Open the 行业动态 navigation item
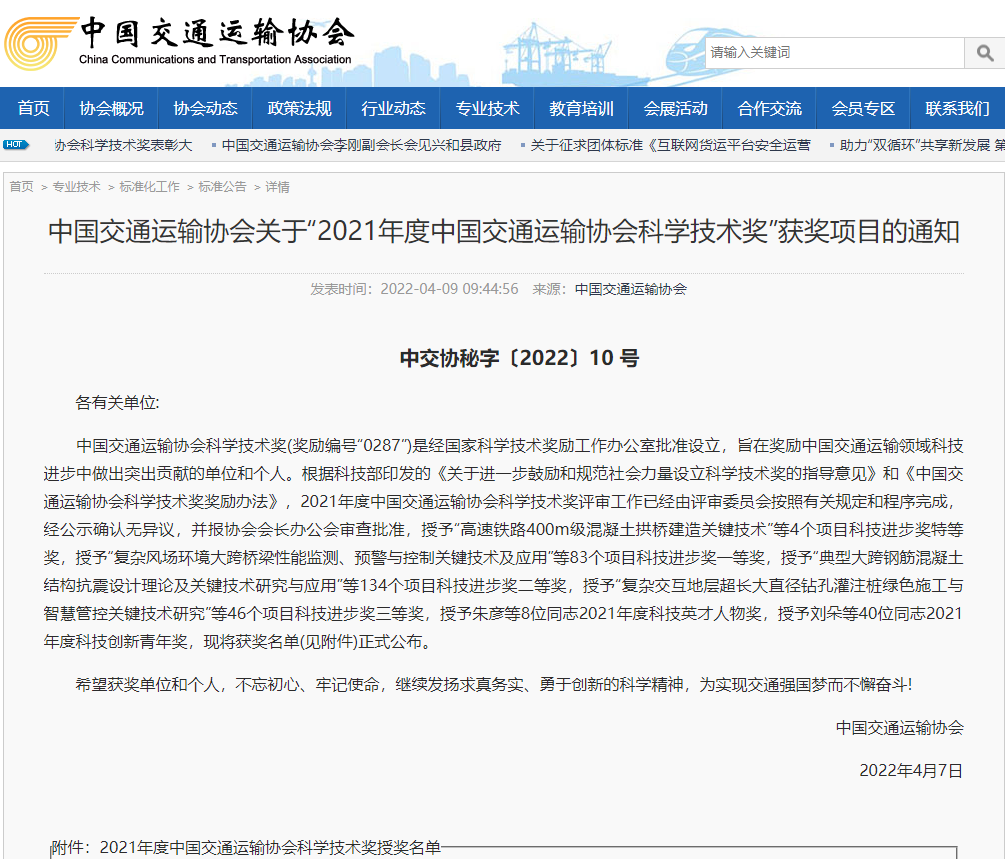The image size is (1005, 859). click(x=394, y=108)
